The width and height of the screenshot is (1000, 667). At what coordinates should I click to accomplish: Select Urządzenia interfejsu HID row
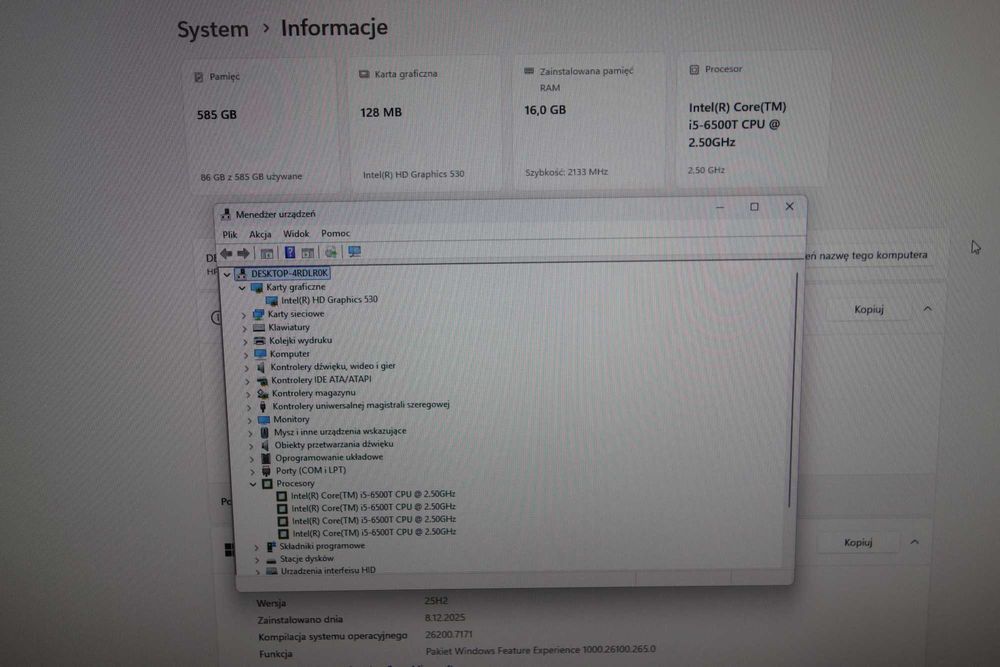[327, 571]
